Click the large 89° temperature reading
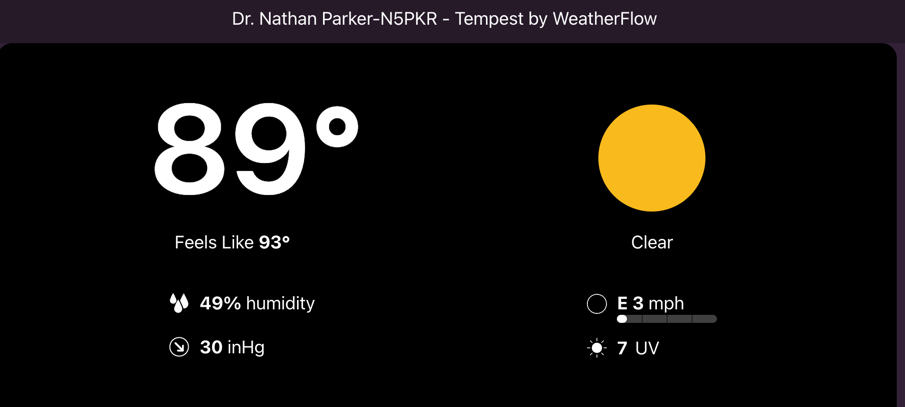The width and height of the screenshot is (905, 407). (x=255, y=150)
